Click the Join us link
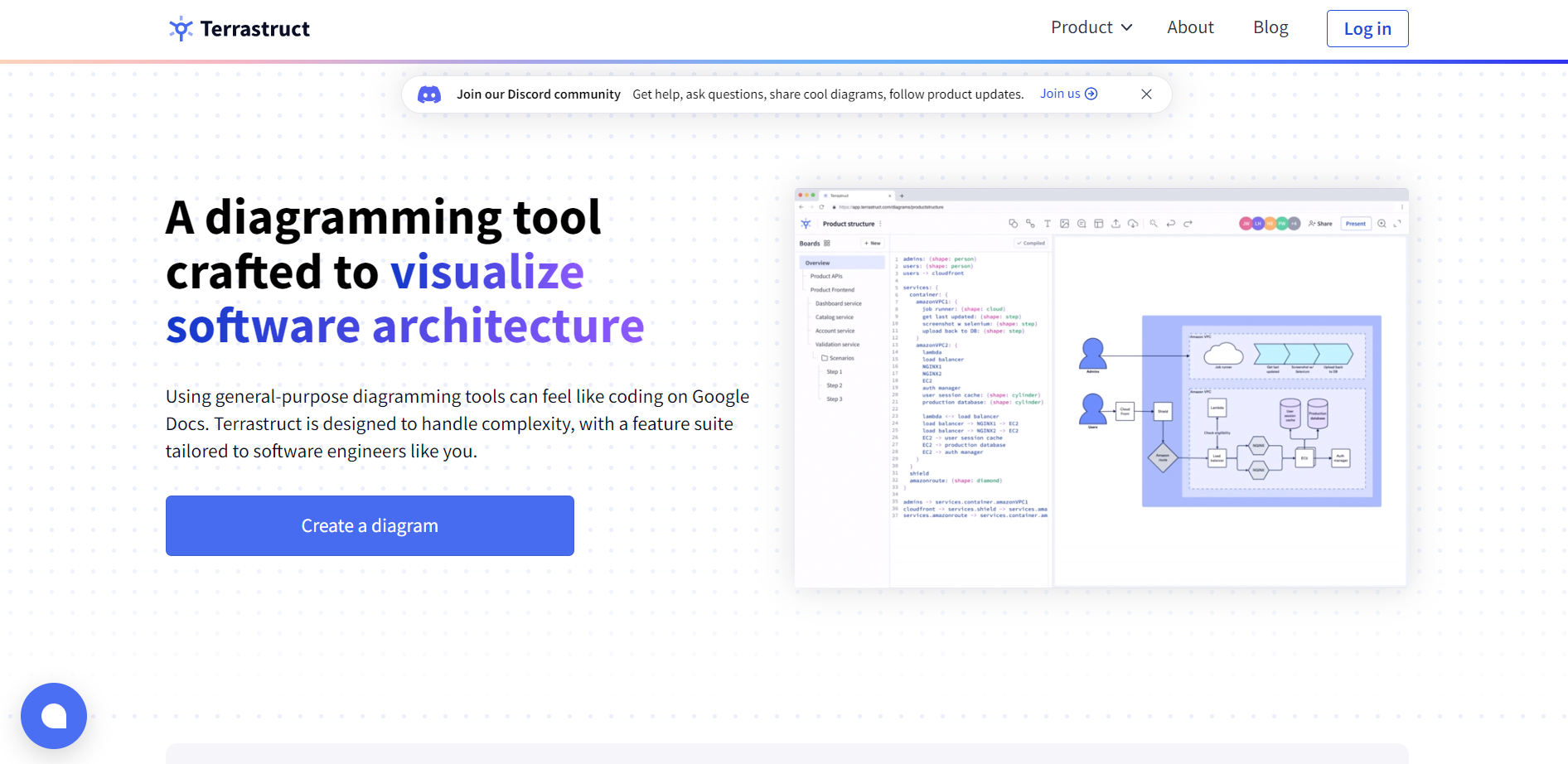1568x764 pixels. click(x=1069, y=94)
